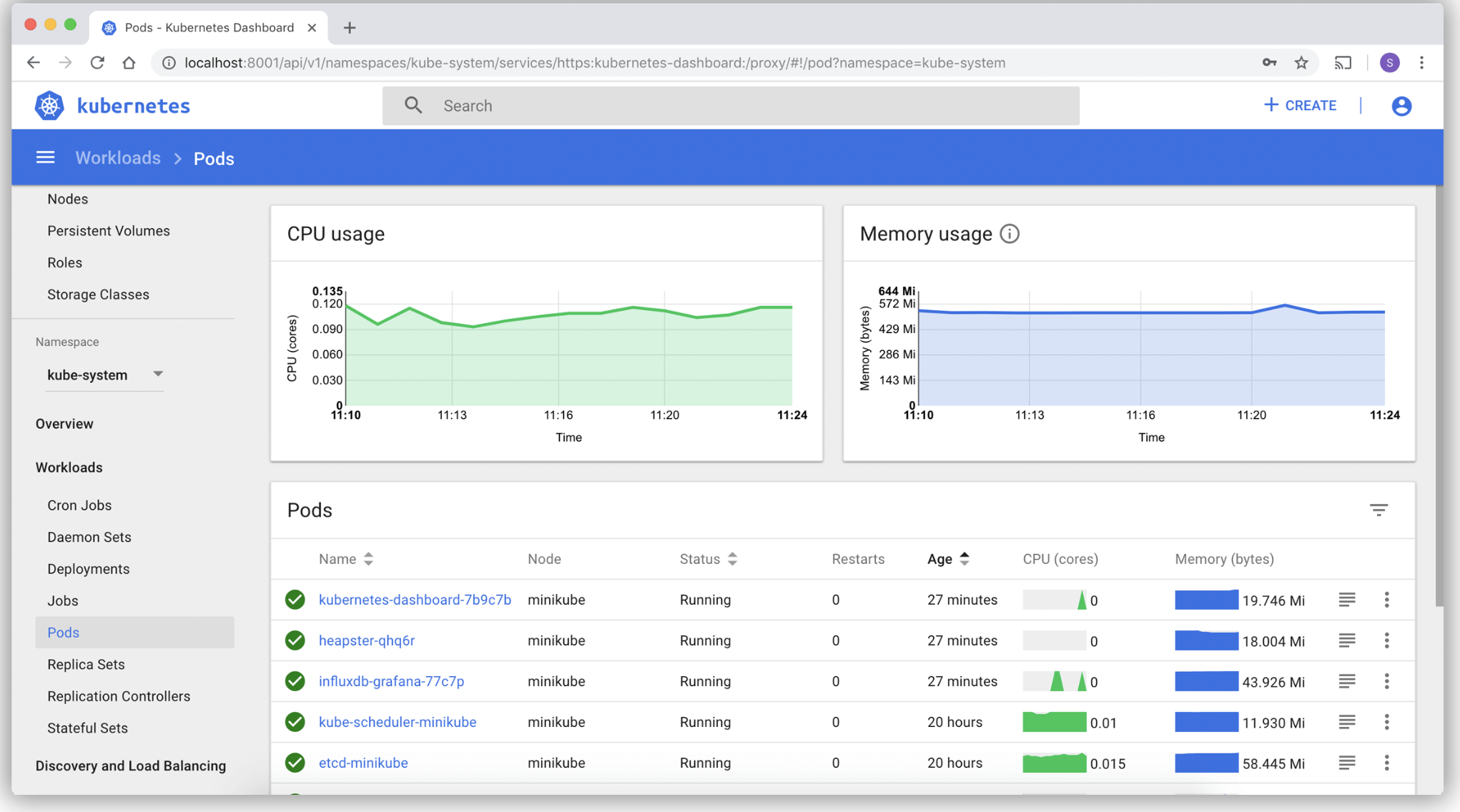Click the browser home icon

tap(129, 63)
